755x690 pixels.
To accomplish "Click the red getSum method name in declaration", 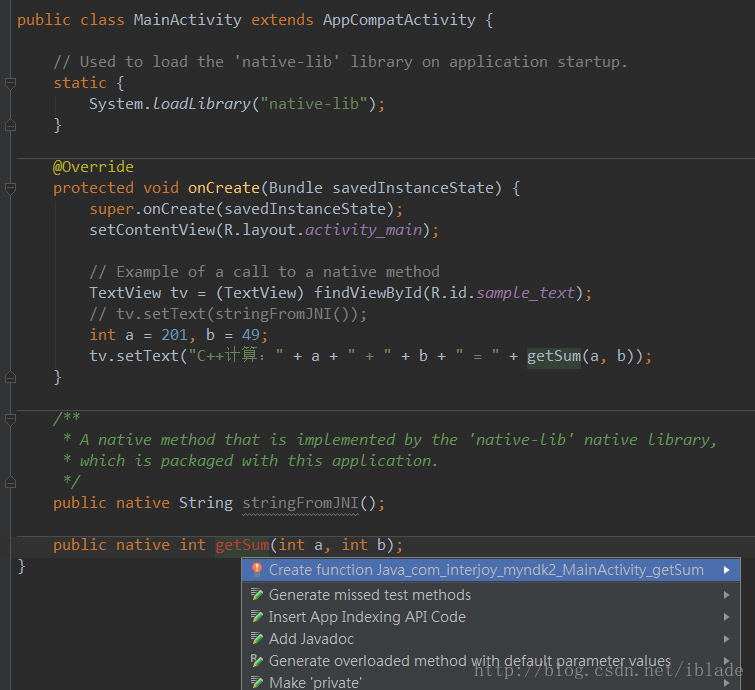I will pos(242,545).
